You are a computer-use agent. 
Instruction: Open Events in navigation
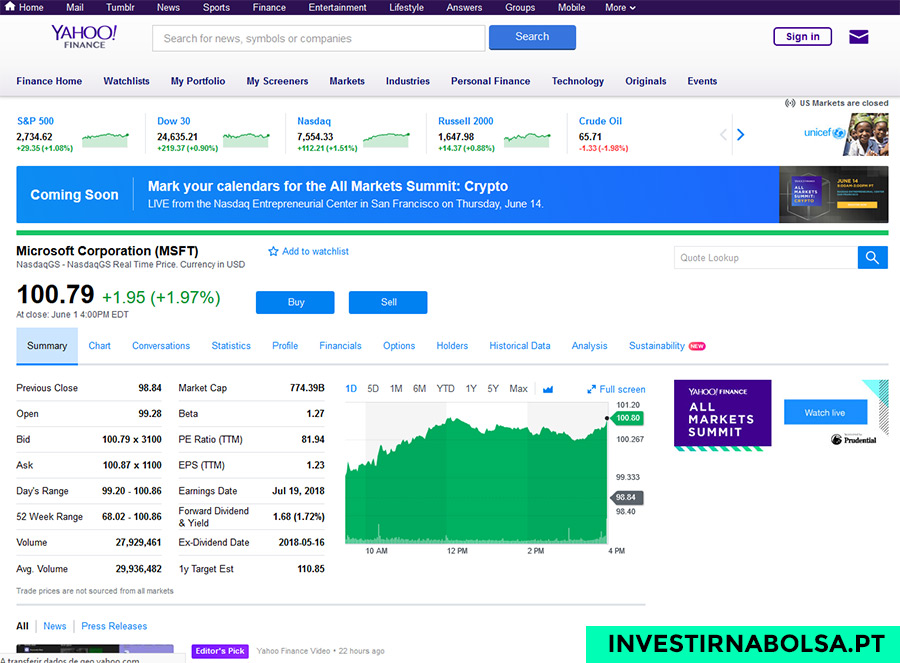tap(702, 81)
